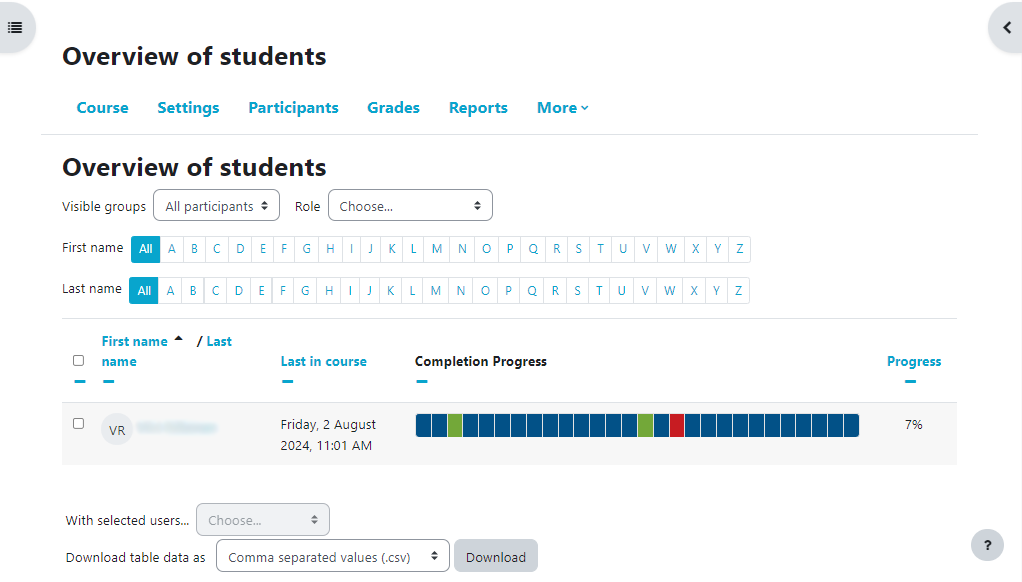The height and width of the screenshot is (582, 1022).
Task: Collapse the Last in course column
Action: (287, 380)
